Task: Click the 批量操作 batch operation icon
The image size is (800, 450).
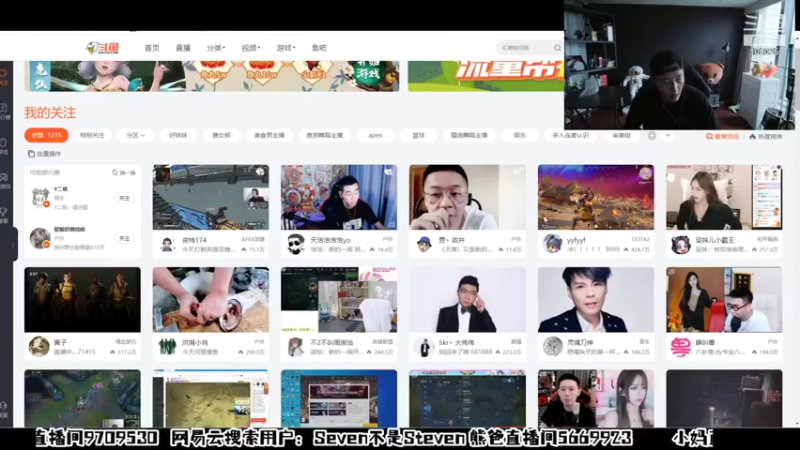Action: coord(31,154)
